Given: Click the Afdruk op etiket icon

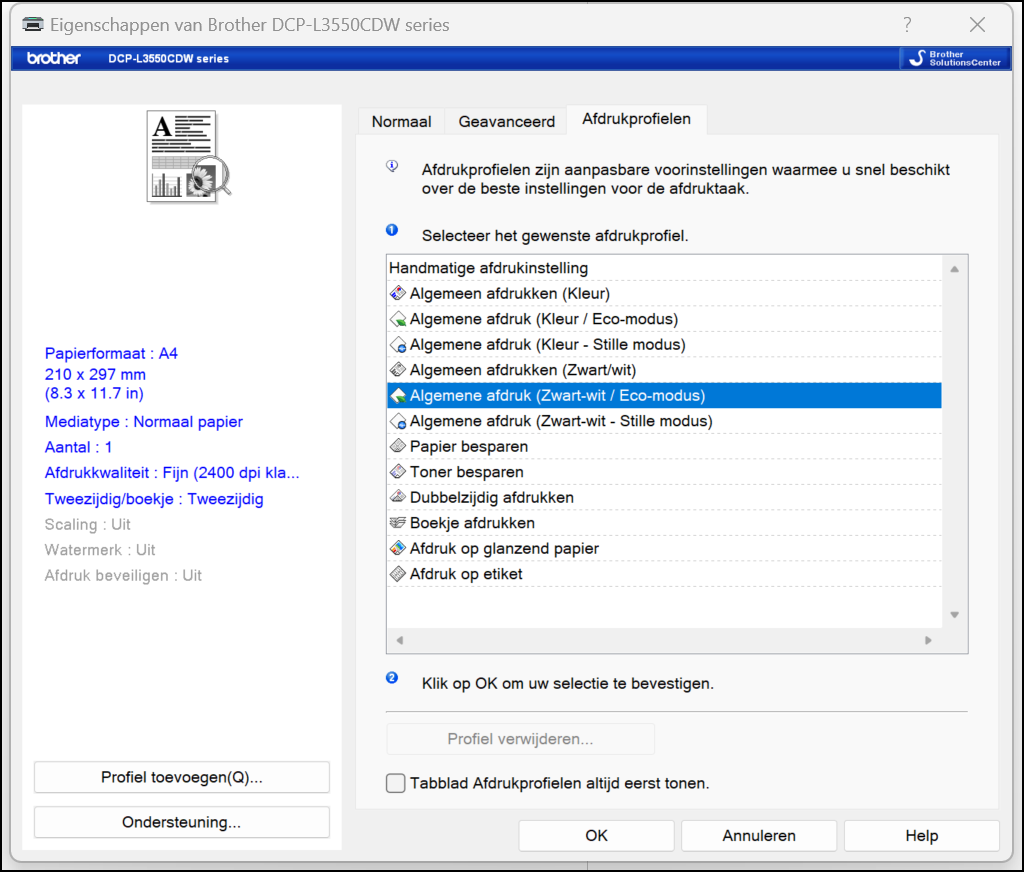Looking at the screenshot, I should (398, 573).
